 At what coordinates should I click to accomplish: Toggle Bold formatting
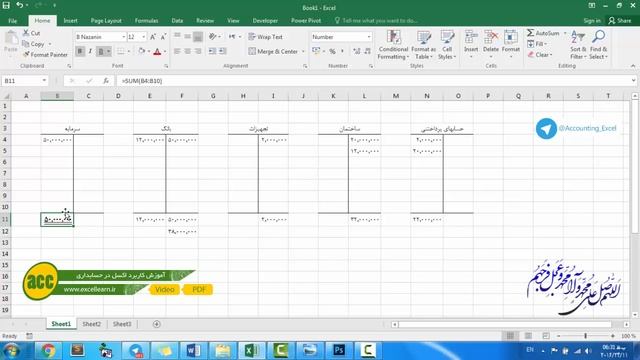tap(80, 51)
